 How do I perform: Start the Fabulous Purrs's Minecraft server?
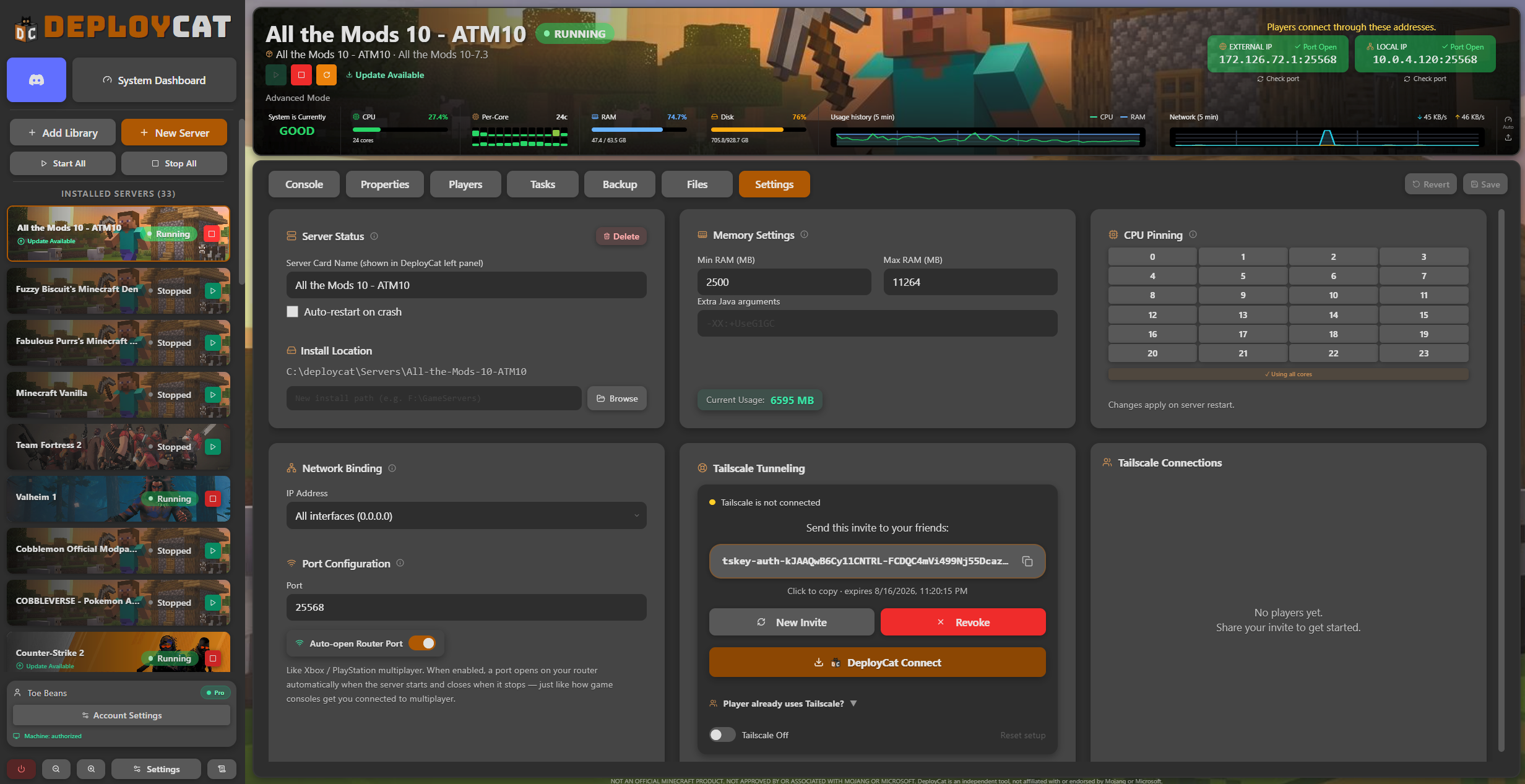pyautogui.click(x=213, y=342)
